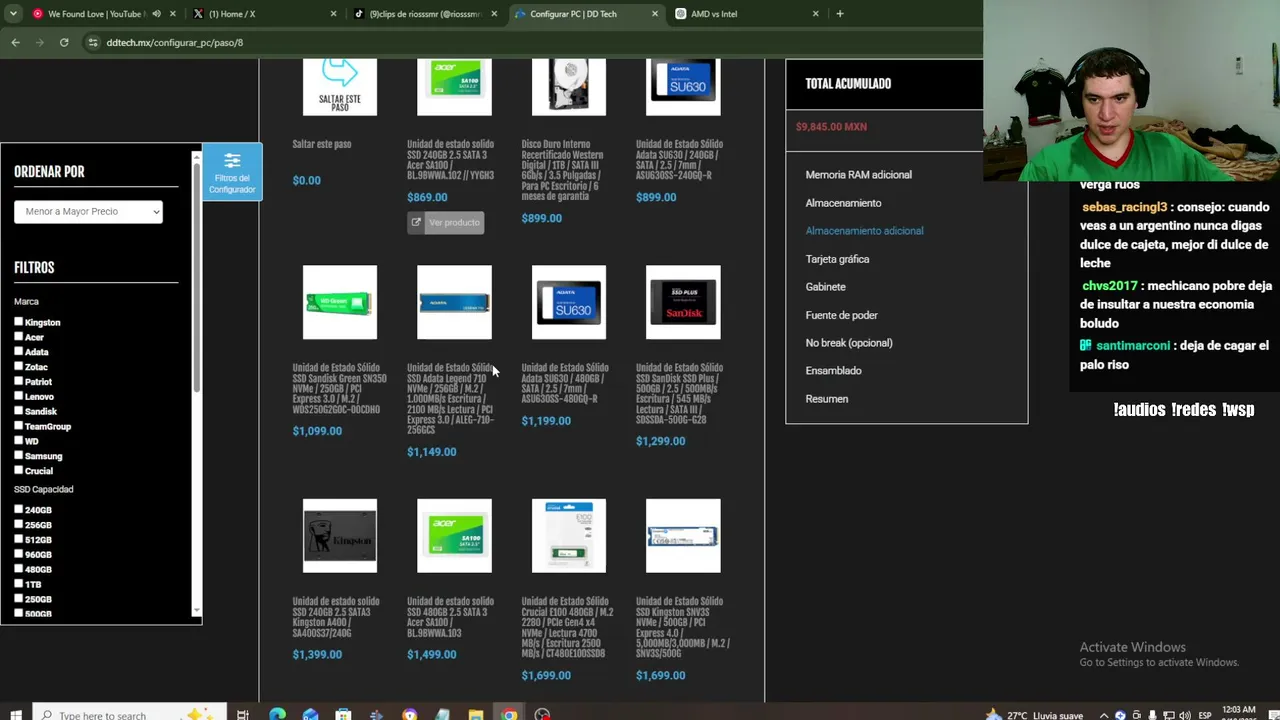The width and height of the screenshot is (1280, 720).
Task: Go to the Fuente de poder step
Action: tap(842, 315)
